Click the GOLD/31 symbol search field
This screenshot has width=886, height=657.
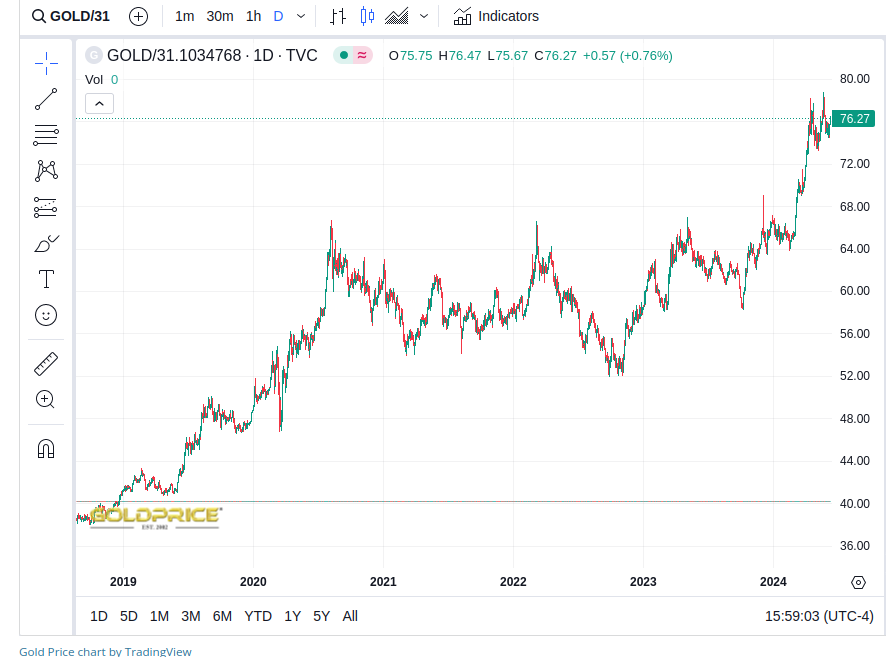pos(72,16)
